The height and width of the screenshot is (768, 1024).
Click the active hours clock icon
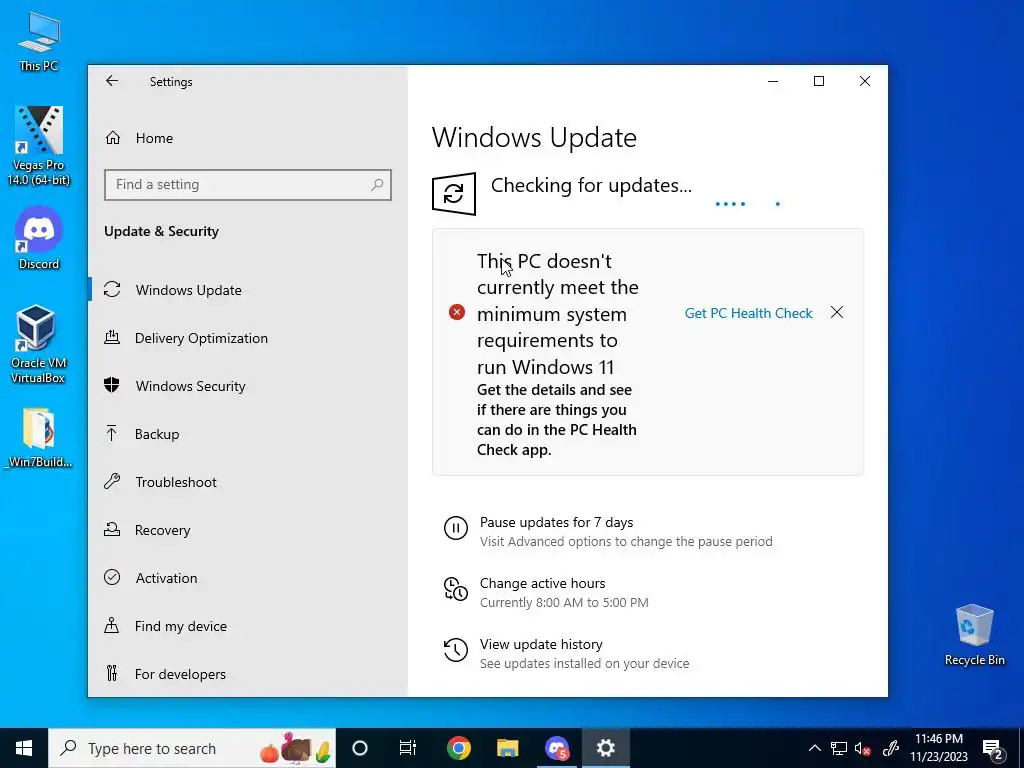coord(456,588)
